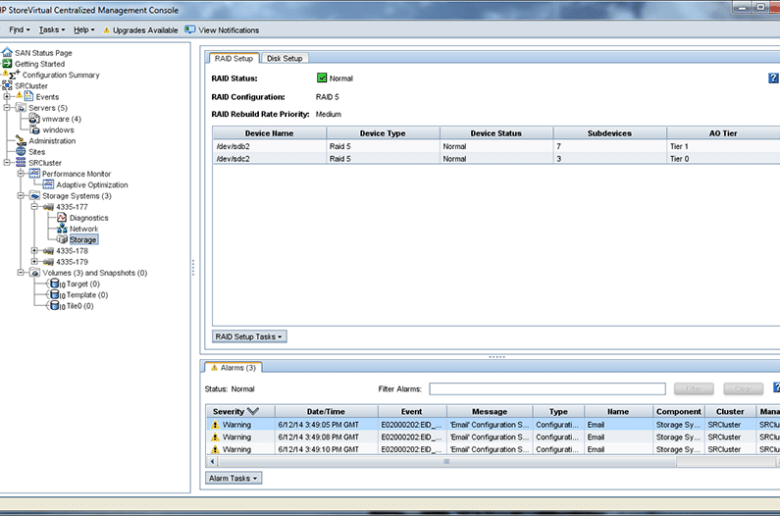
Task: Switch to the Disk Setup tab
Action: pyautogui.click(x=285, y=58)
